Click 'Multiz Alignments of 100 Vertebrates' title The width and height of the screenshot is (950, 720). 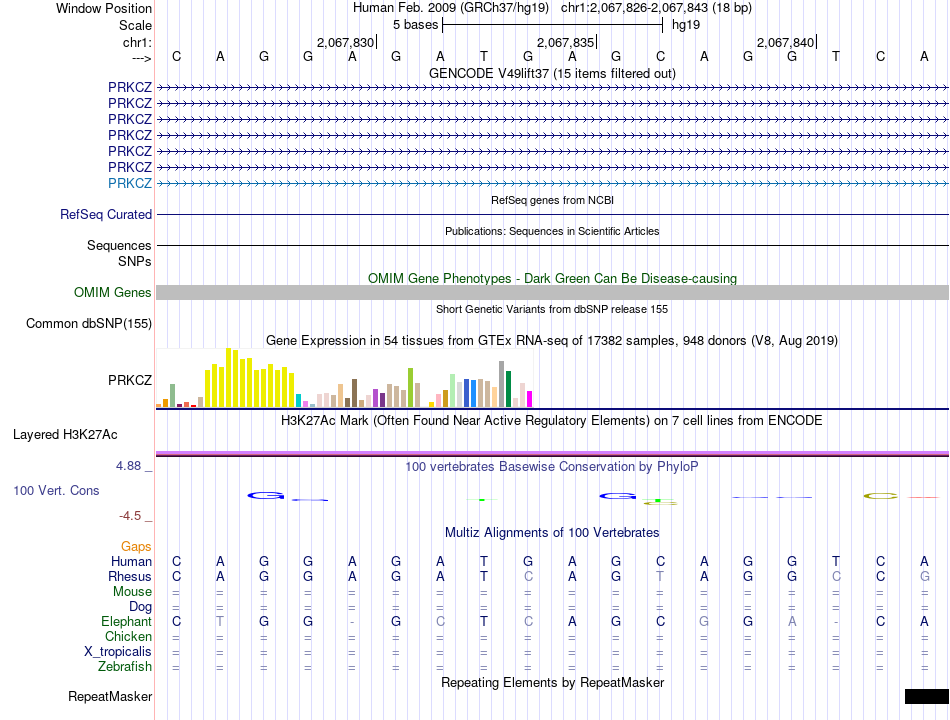click(x=552, y=533)
